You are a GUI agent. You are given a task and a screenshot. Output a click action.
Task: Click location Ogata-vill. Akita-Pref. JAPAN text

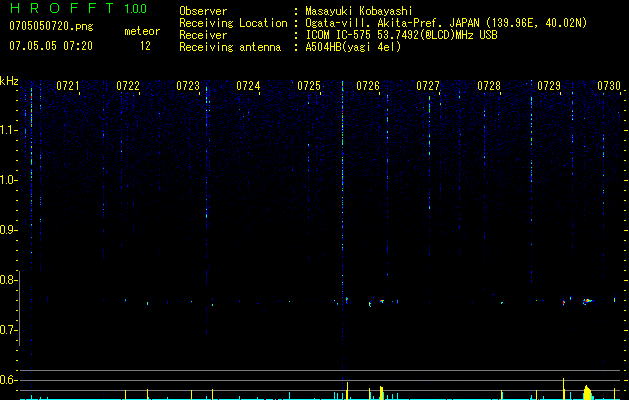click(391, 23)
